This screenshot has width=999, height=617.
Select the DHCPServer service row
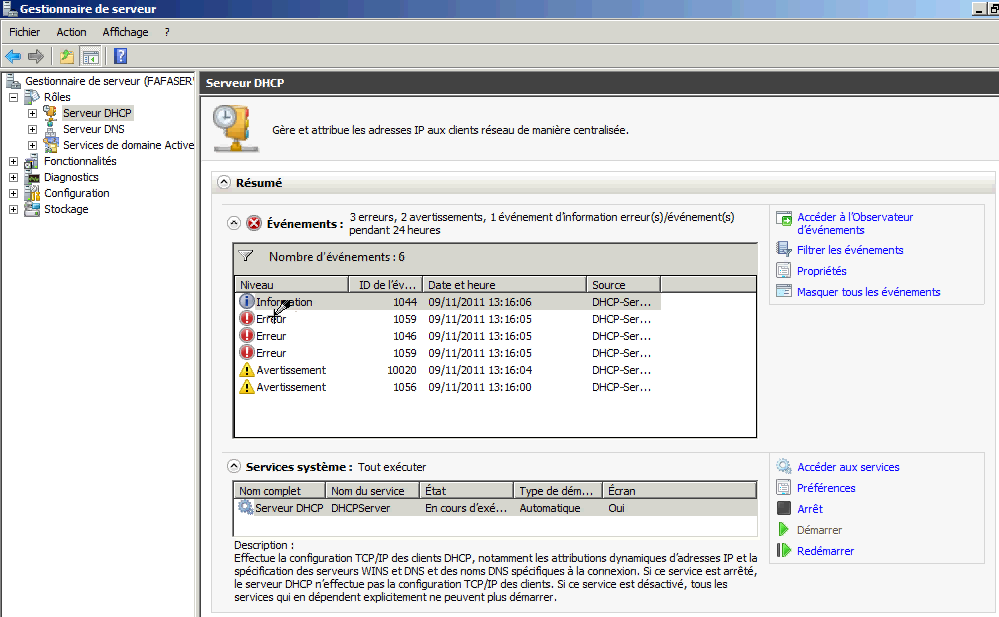[x=496, y=507]
